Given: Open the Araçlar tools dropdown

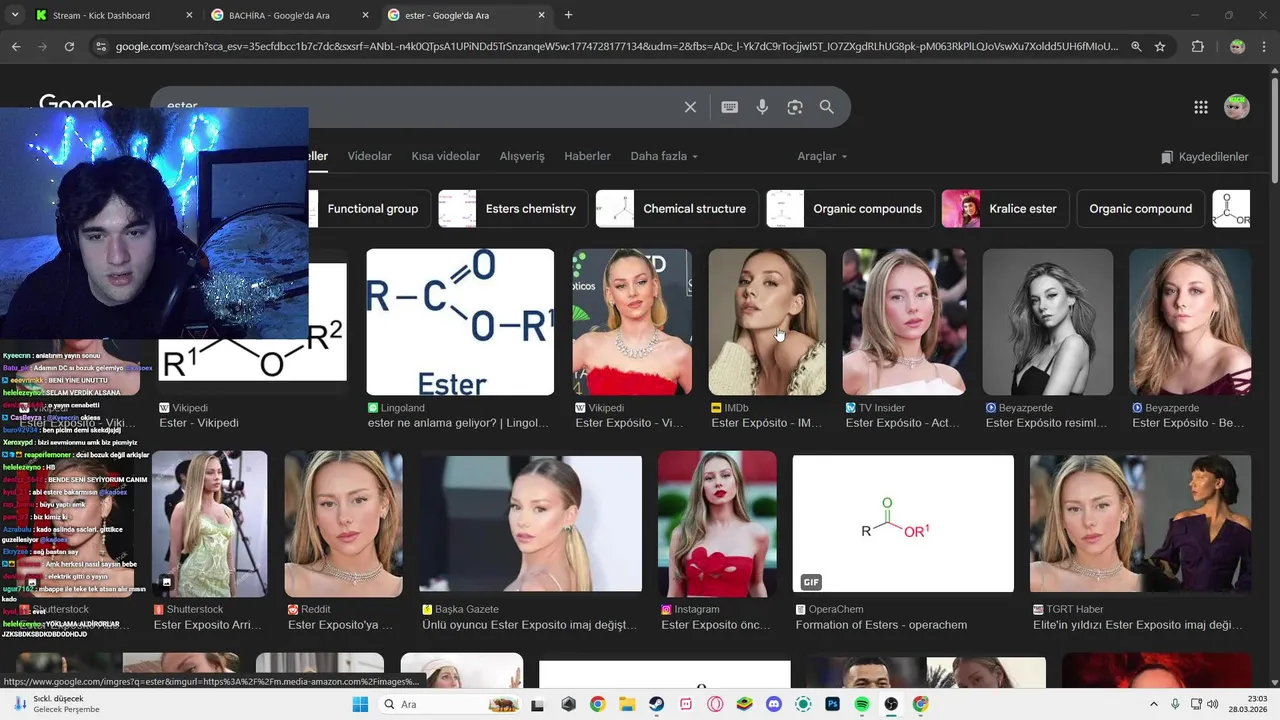Looking at the screenshot, I should pyautogui.click(x=822, y=156).
